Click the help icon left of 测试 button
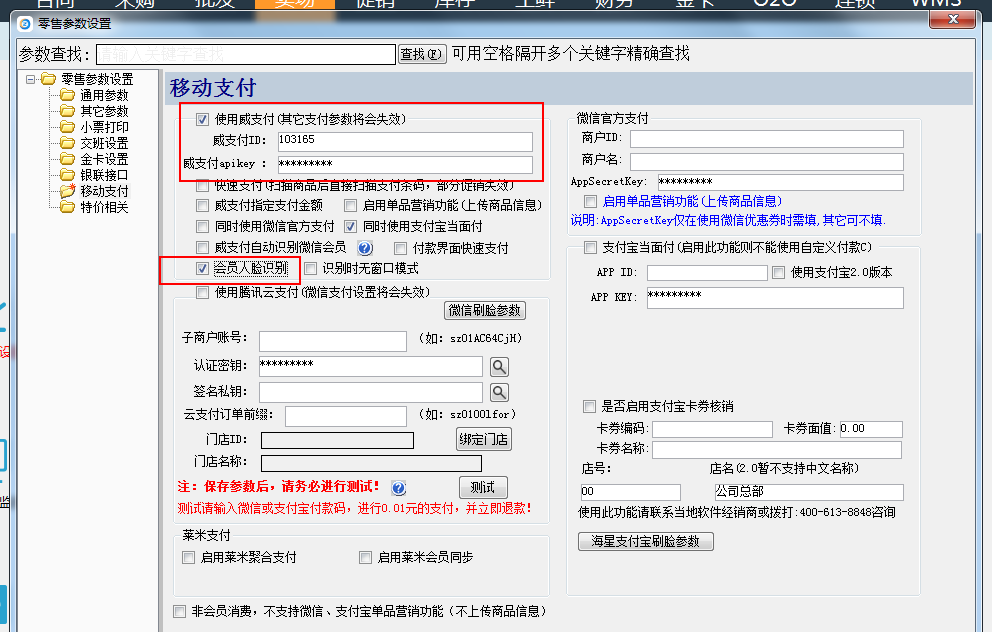The width and height of the screenshot is (992, 632). click(x=398, y=488)
